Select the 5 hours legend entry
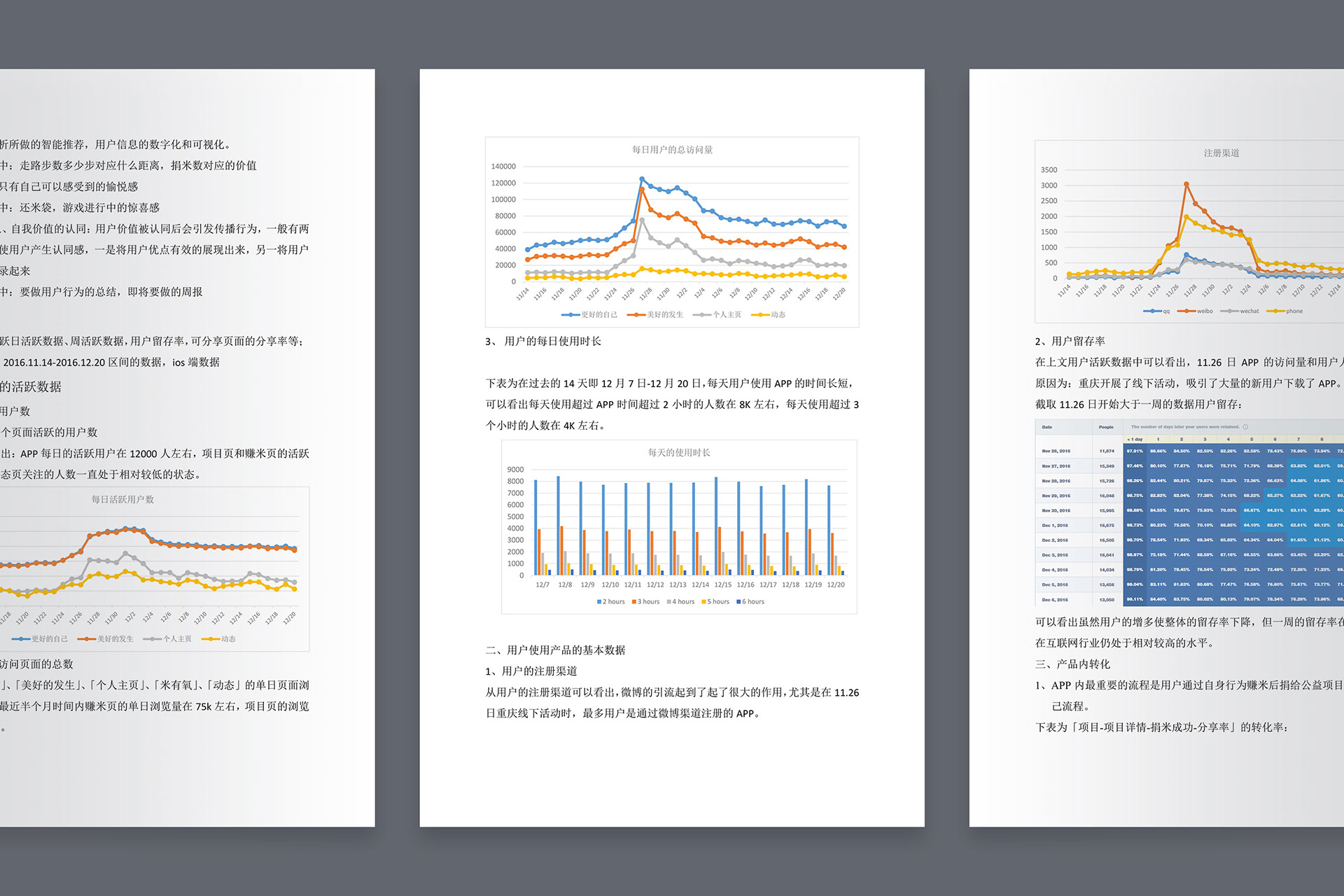Viewport: 1344px width, 896px height. pos(715,602)
